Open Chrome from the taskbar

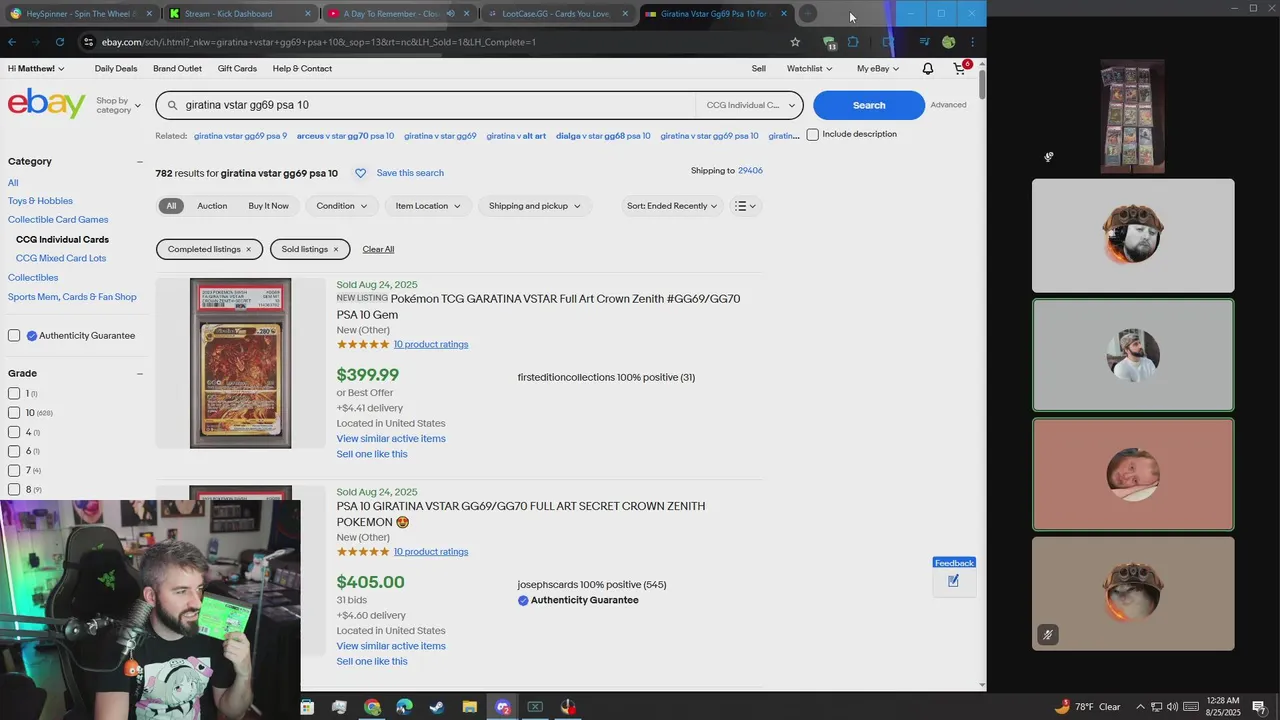(x=372, y=707)
